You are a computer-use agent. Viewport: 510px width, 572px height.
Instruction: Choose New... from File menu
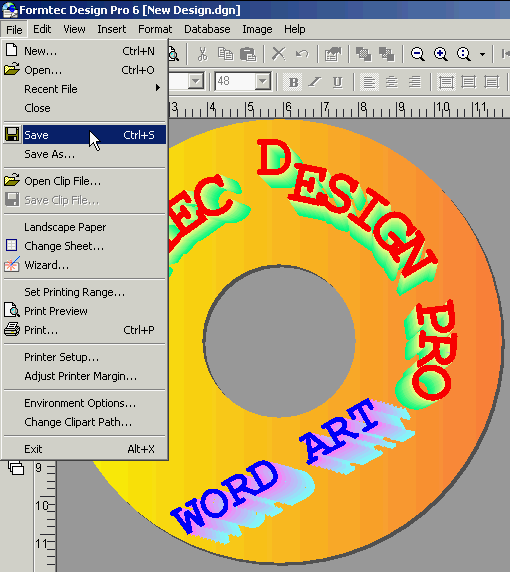point(85,51)
